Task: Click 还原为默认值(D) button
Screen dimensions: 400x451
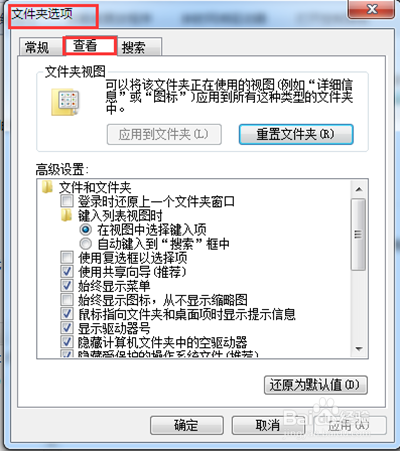Action: (x=316, y=385)
